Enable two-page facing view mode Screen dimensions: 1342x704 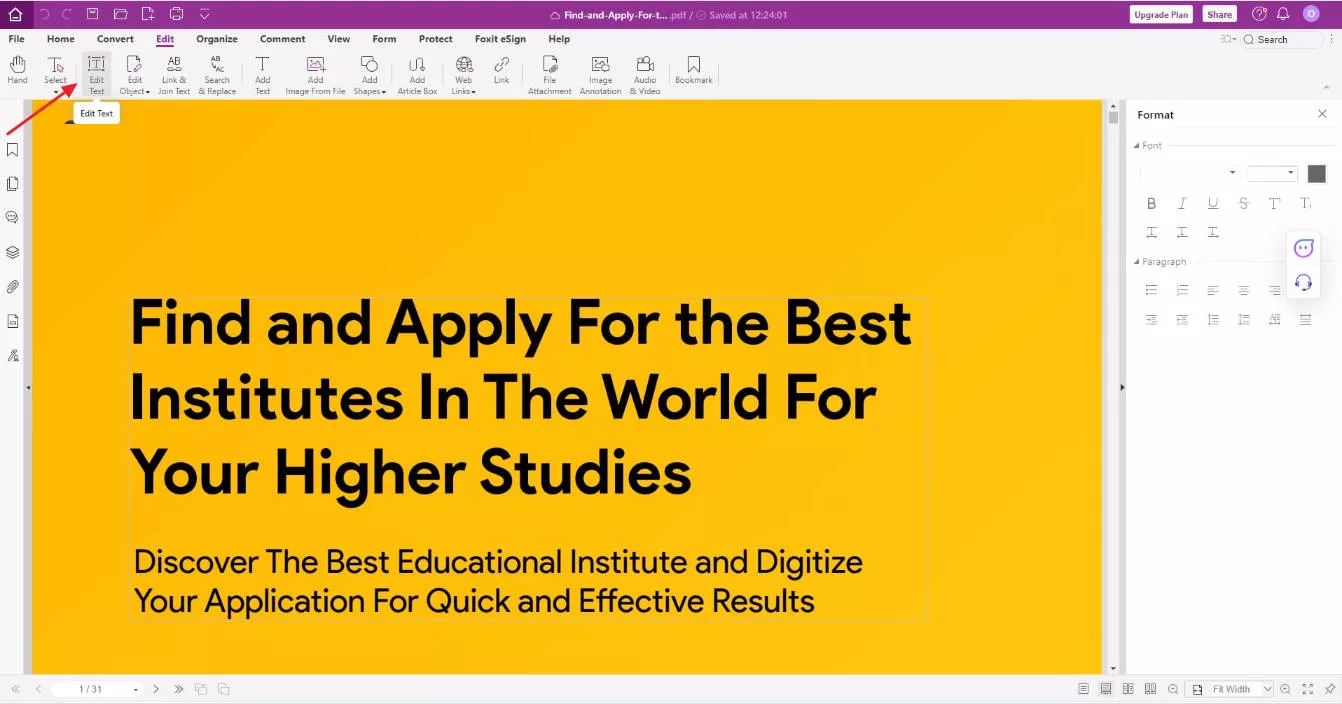[1128, 689]
